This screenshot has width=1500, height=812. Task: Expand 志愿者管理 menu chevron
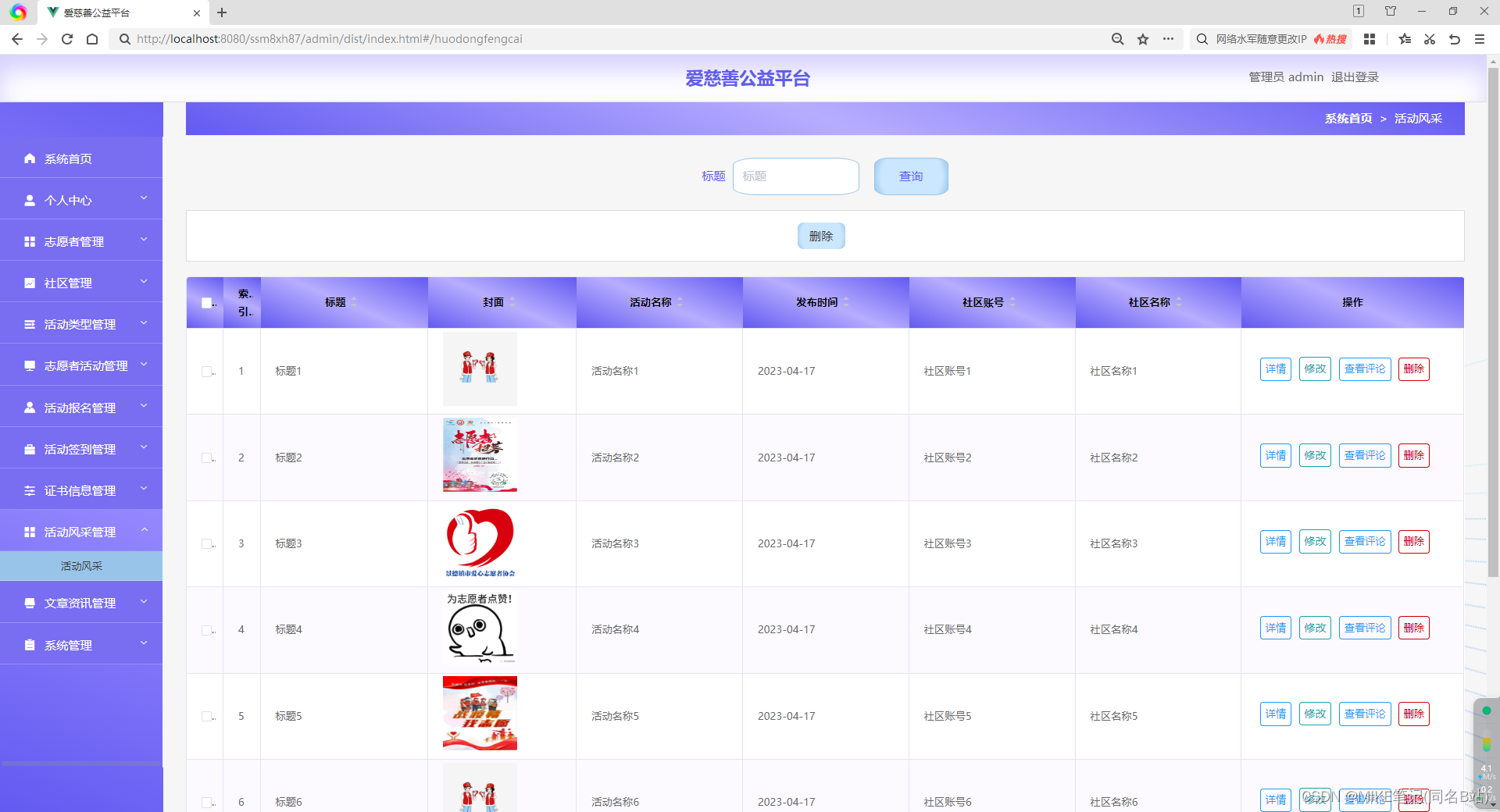144,240
